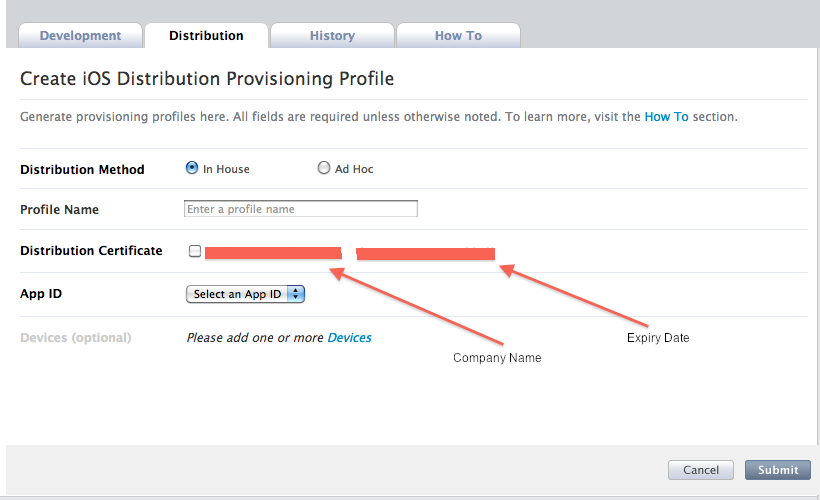The height and width of the screenshot is (500, 820).
Task: Click the Create iOS Distribution Provisioning Profile heading
Action: pos(207,78)
